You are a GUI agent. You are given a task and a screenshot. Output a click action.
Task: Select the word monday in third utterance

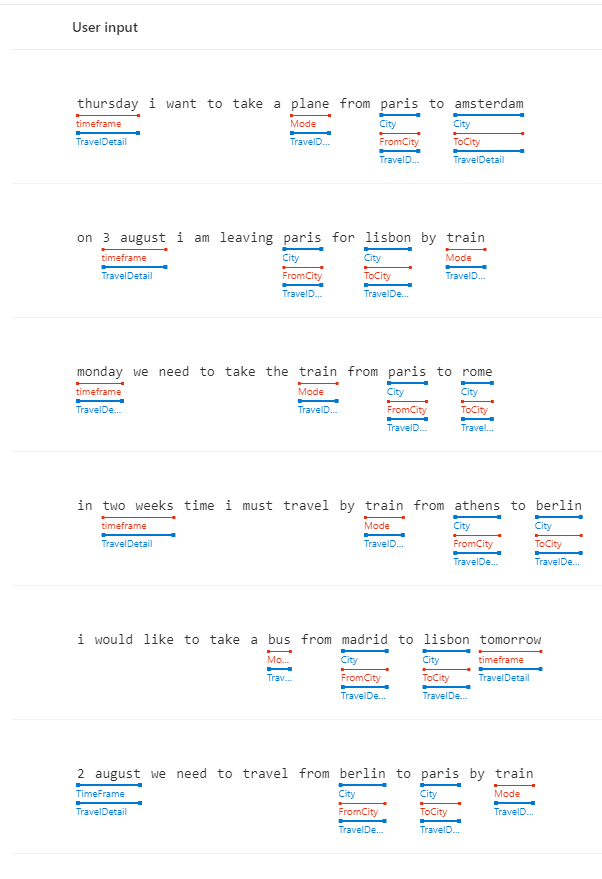pyautogui.click(x=100, y=372)
